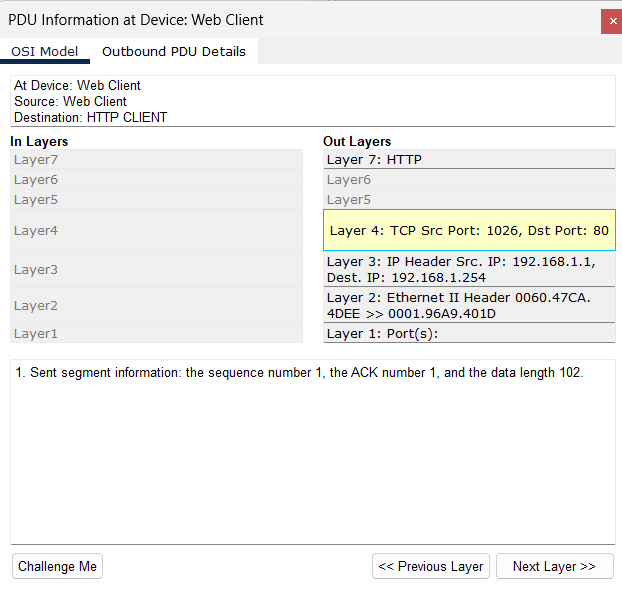Click the Destination: HTTP CLIENT line

(90, 117)
